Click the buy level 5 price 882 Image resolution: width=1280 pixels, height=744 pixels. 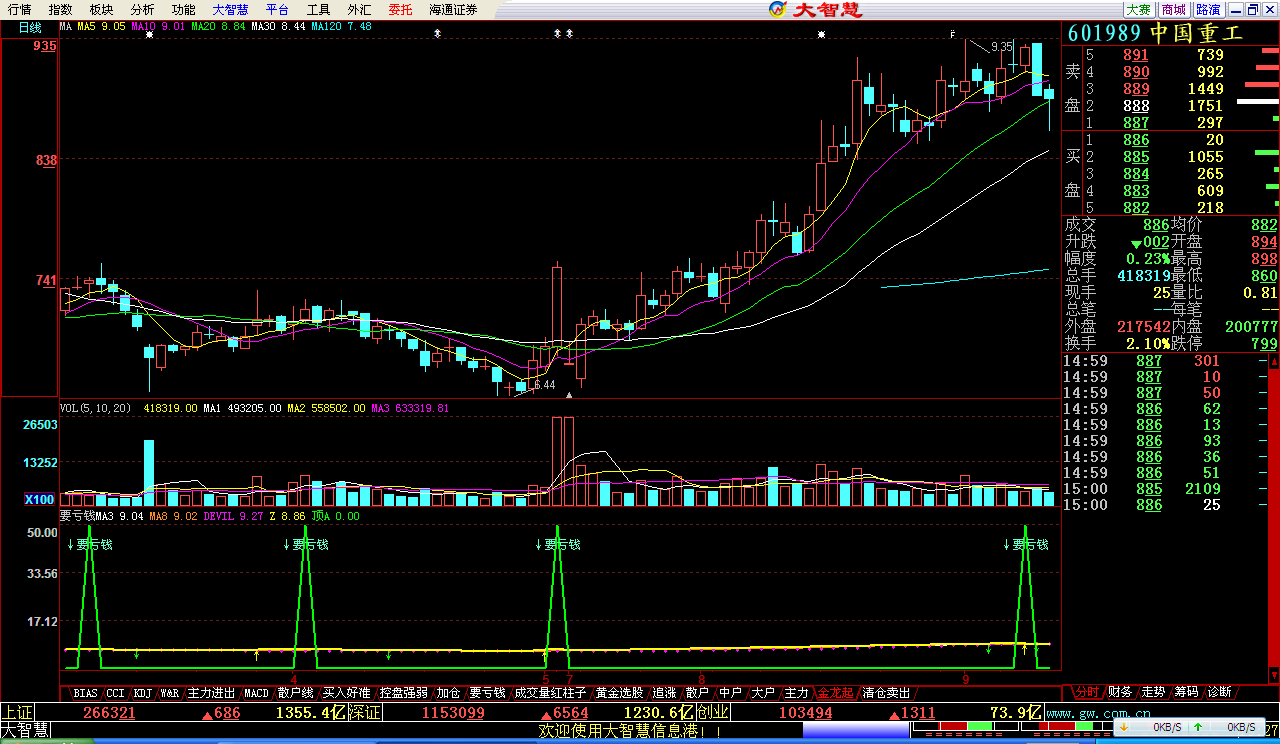pyautogui.click(x=1136, y=208)
